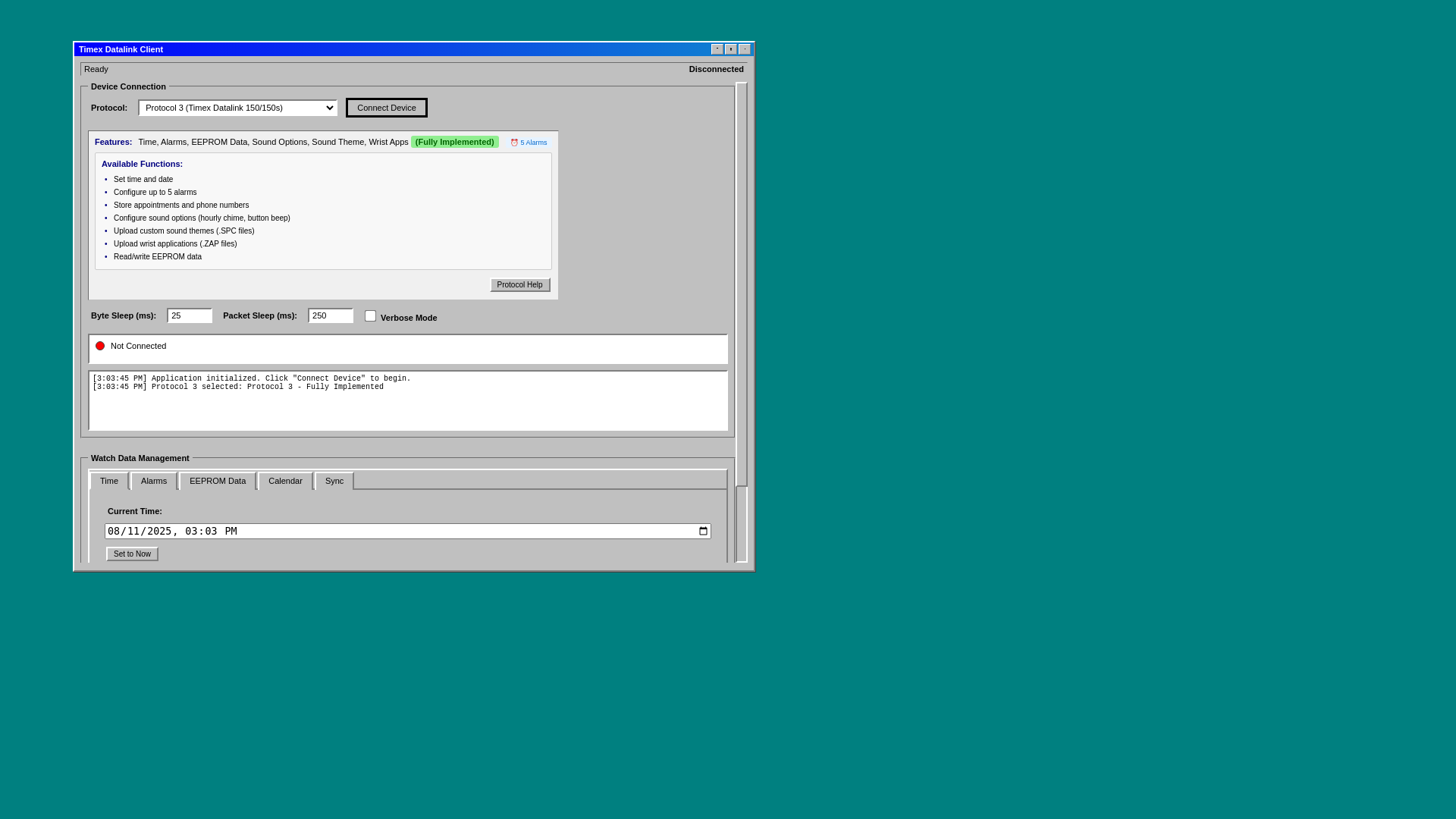Screen dimensions: 1456x819
Task: Click the vertical scrollbar thumb
Action: (x=742, y=284)
